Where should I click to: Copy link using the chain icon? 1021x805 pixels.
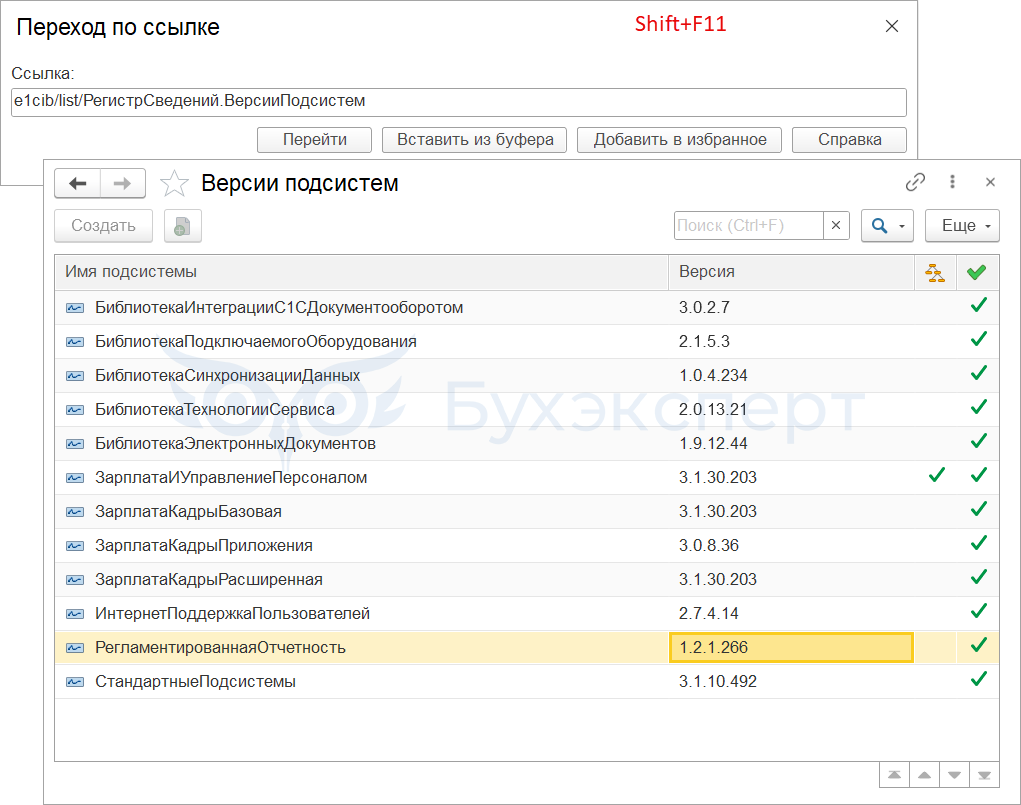coord(915,182)
